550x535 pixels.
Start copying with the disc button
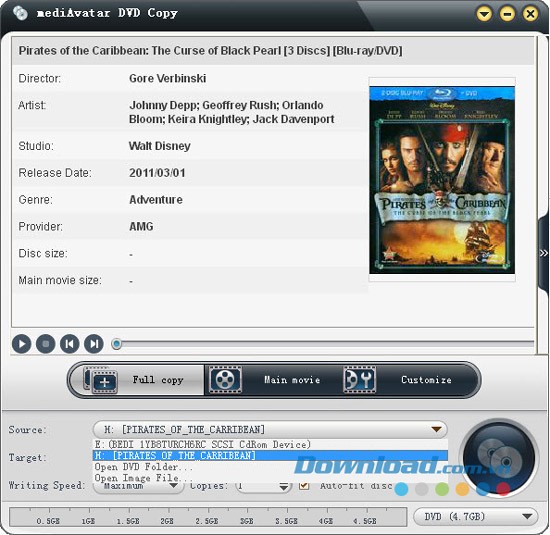tap(499, 458)
